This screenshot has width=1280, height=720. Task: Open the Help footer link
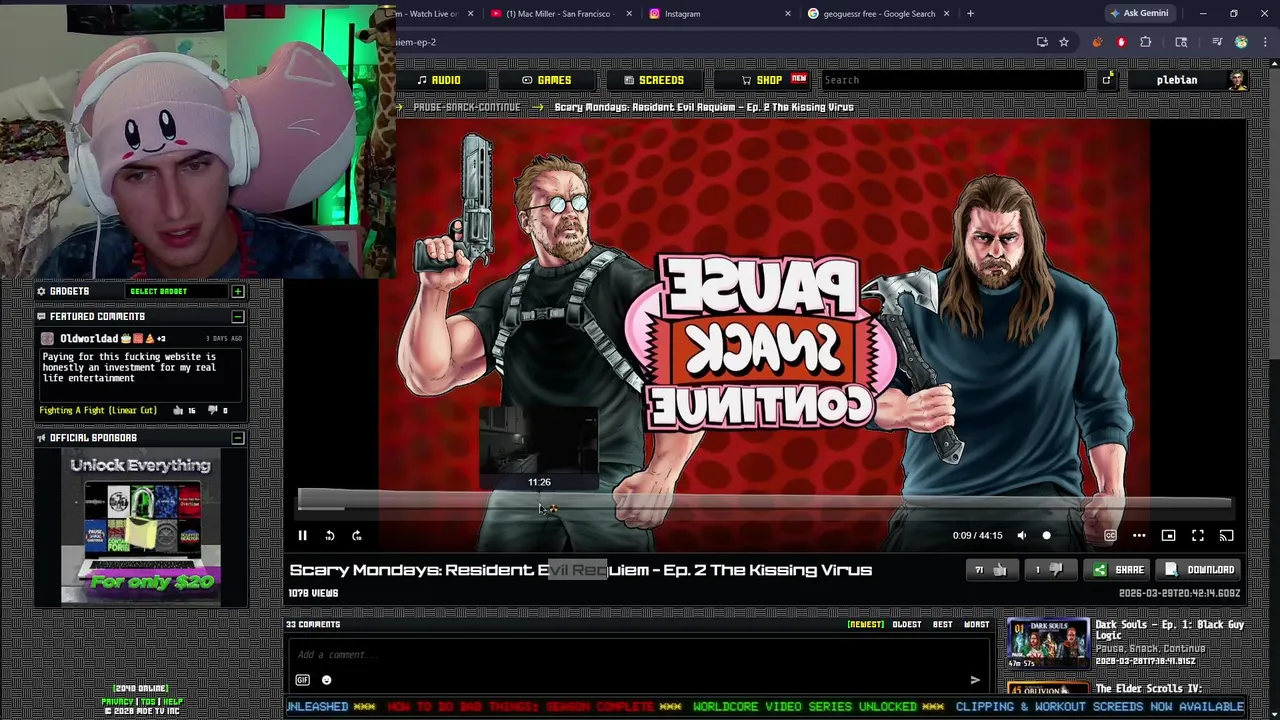point(173,702)
